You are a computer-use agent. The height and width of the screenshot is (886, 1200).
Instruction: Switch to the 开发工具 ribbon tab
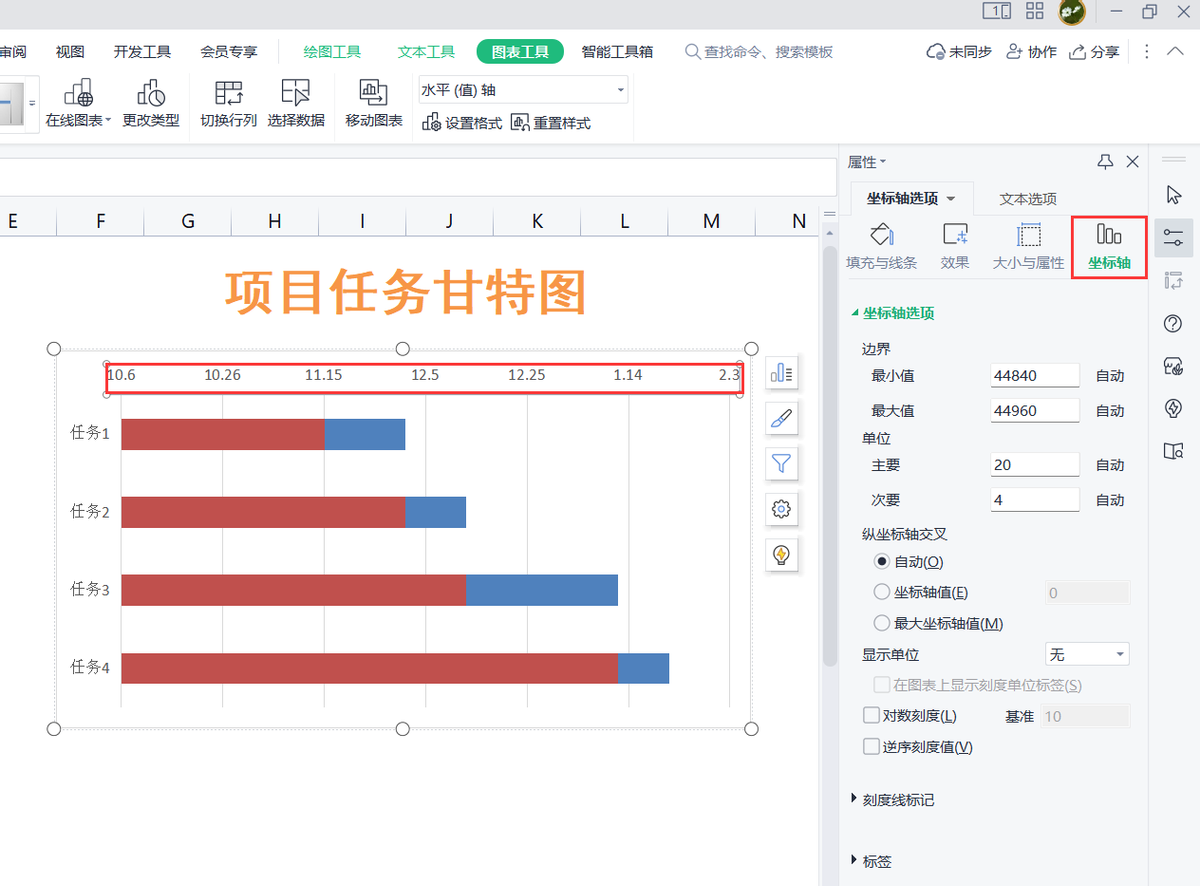coord(142,52)
